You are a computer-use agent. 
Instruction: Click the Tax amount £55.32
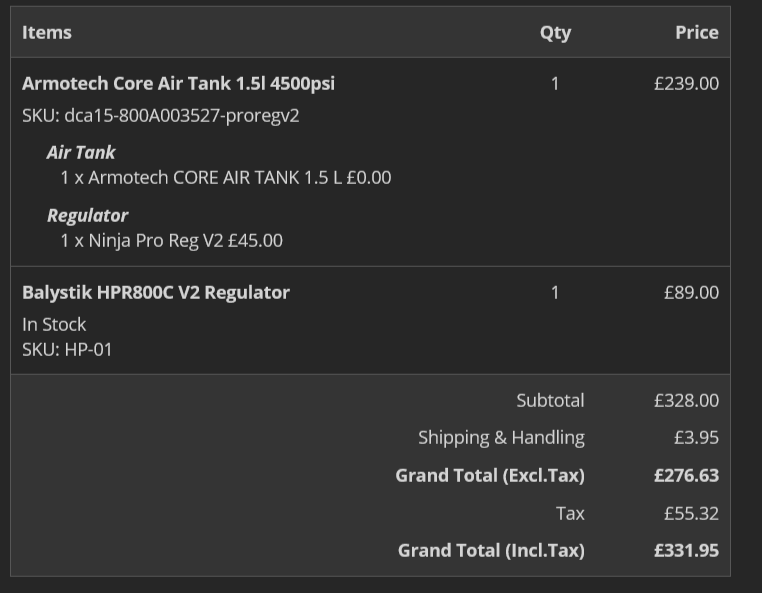tap(691, 513)
